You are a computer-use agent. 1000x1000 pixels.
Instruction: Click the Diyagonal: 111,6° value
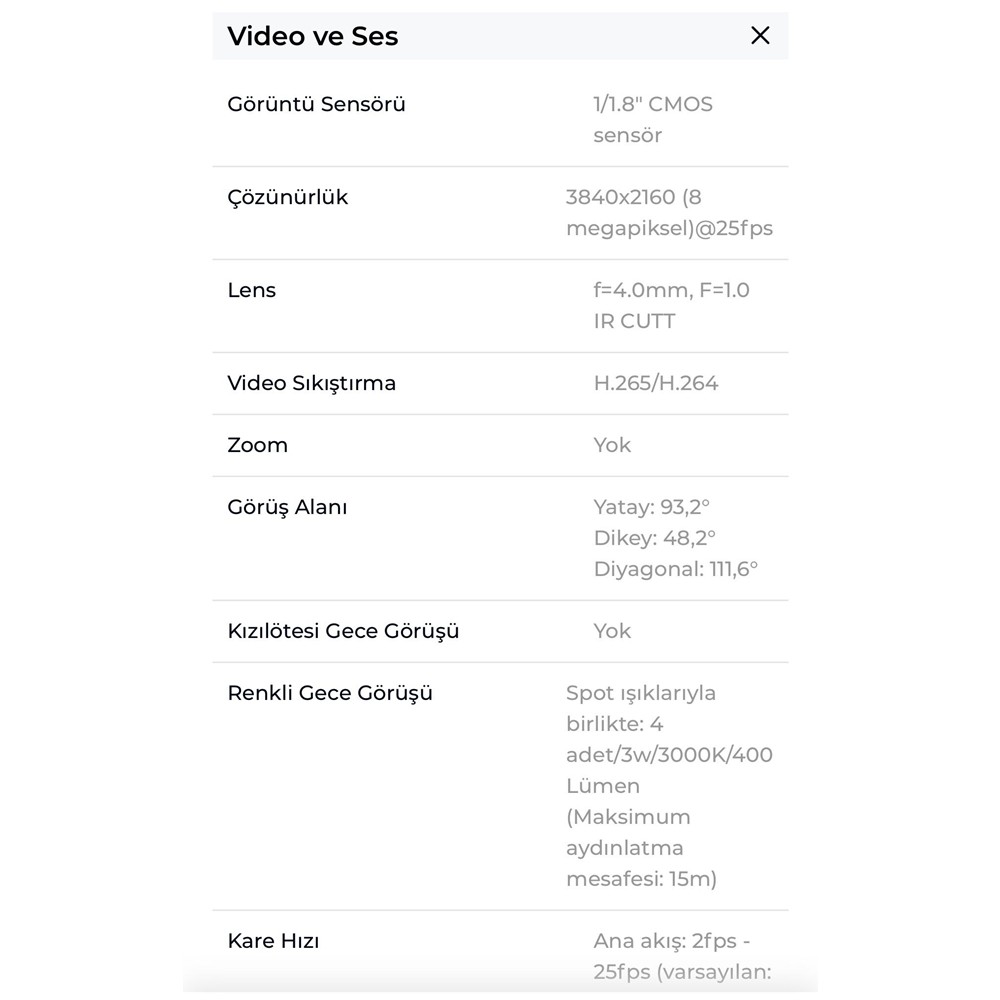(676, 569)
